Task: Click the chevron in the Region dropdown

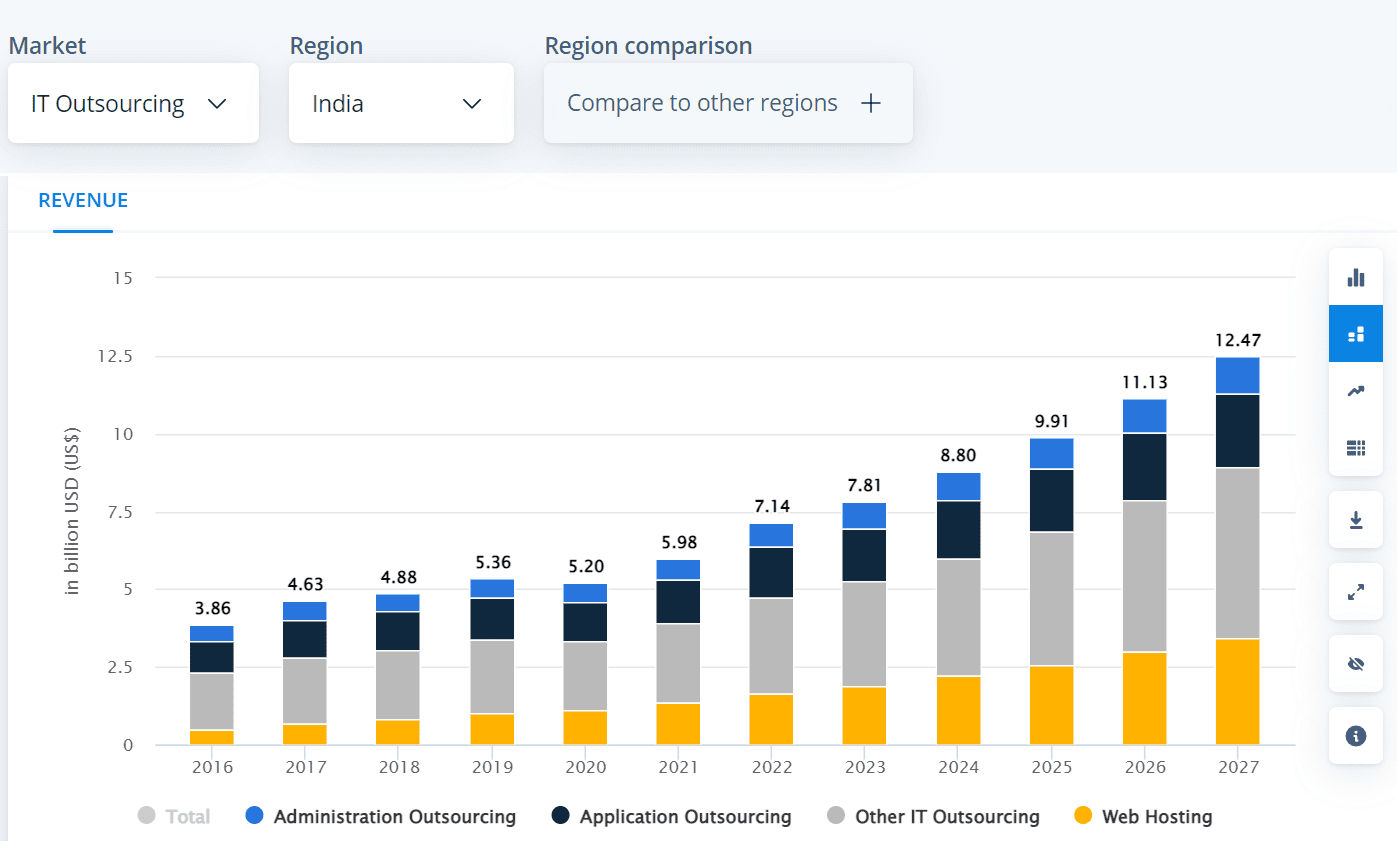Action: click(x=472, y=104)
